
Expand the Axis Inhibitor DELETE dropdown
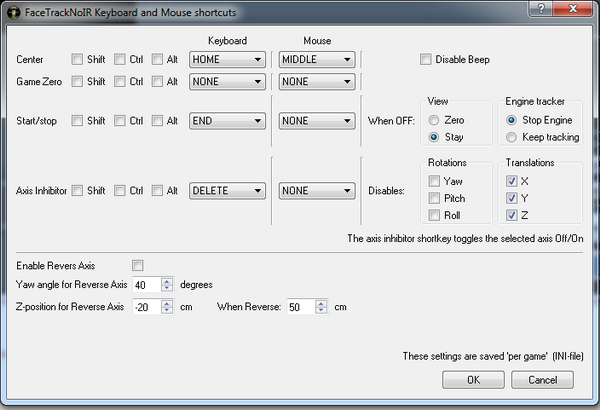coord(227,190)
